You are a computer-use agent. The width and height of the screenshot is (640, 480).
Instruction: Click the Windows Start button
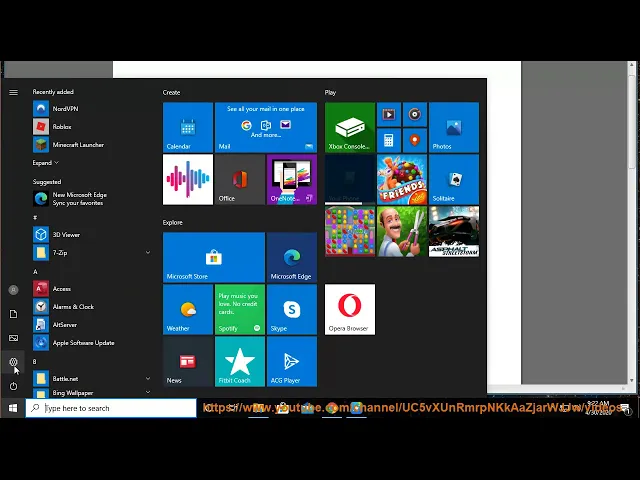point(13,408)
